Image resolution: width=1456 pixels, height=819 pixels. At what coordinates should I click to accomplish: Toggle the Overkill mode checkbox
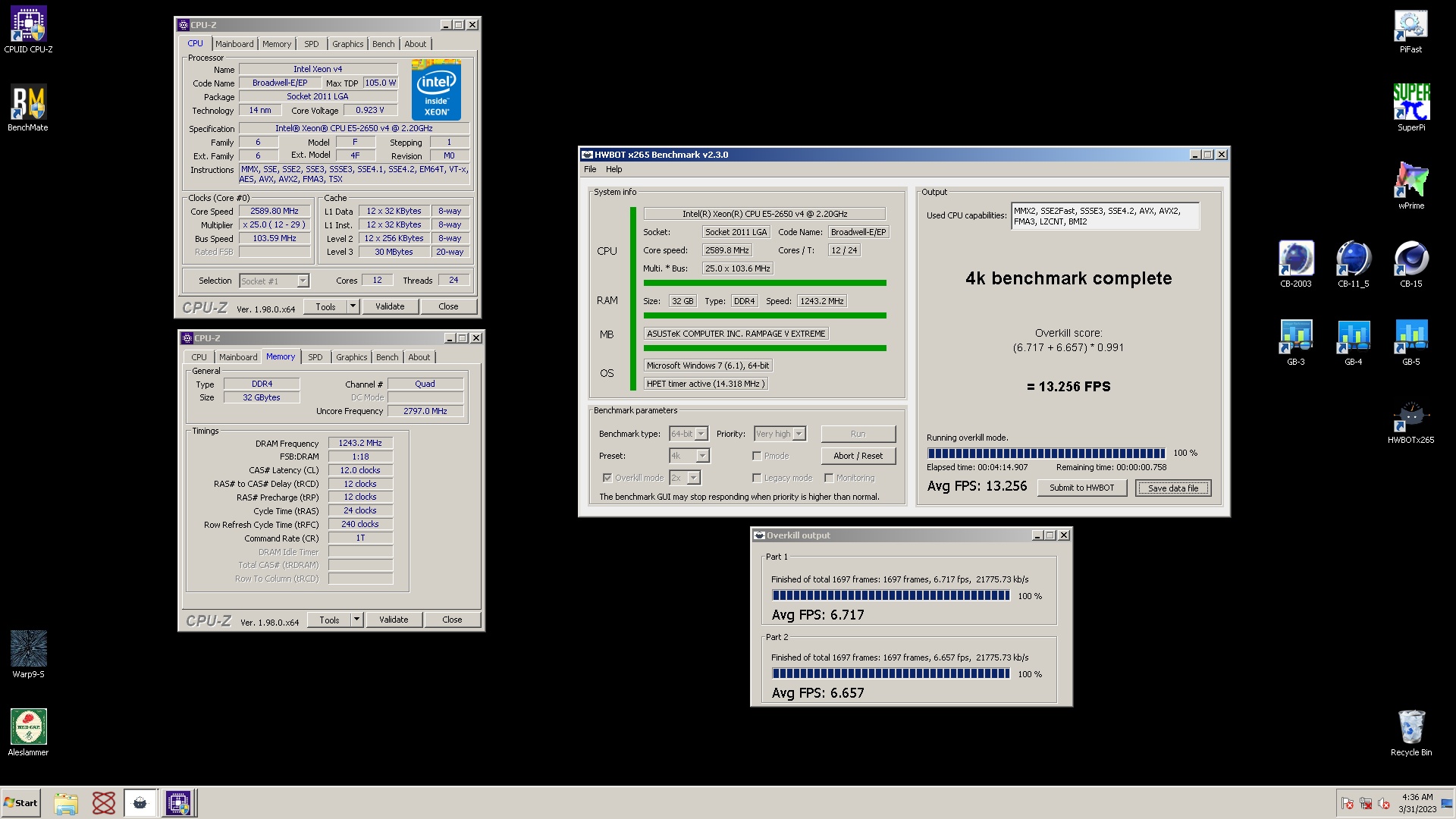tap(607, 478)
